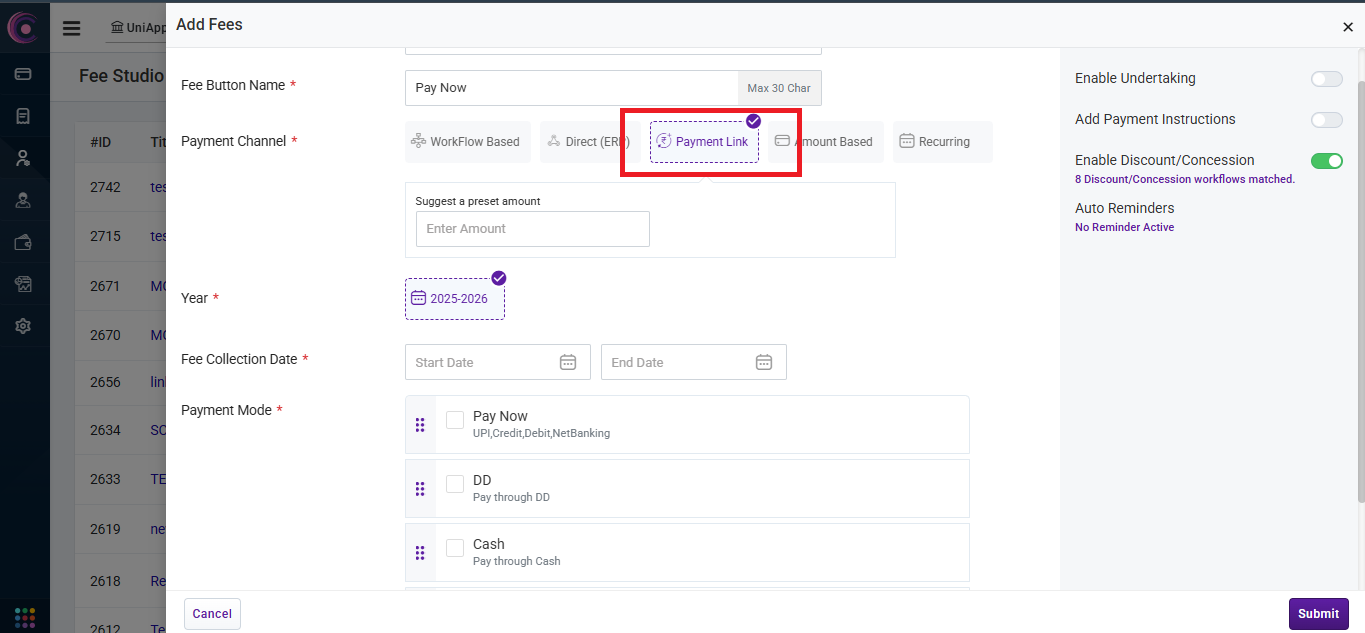Open the settings gear in the sidebar

click(24, 326)
